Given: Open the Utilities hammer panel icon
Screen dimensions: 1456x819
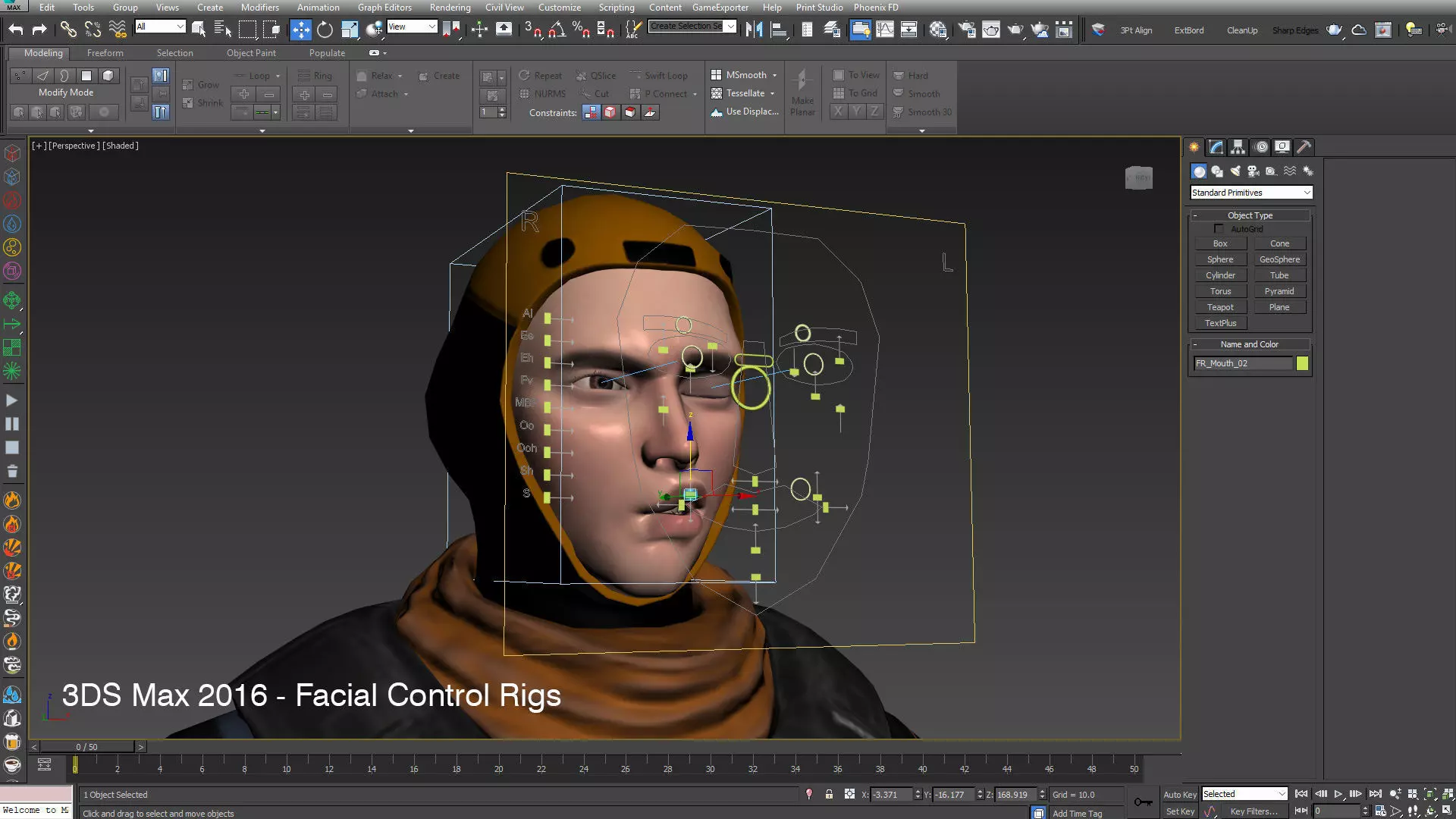Looking at the screenshot, I should (x=1304, y=147).
